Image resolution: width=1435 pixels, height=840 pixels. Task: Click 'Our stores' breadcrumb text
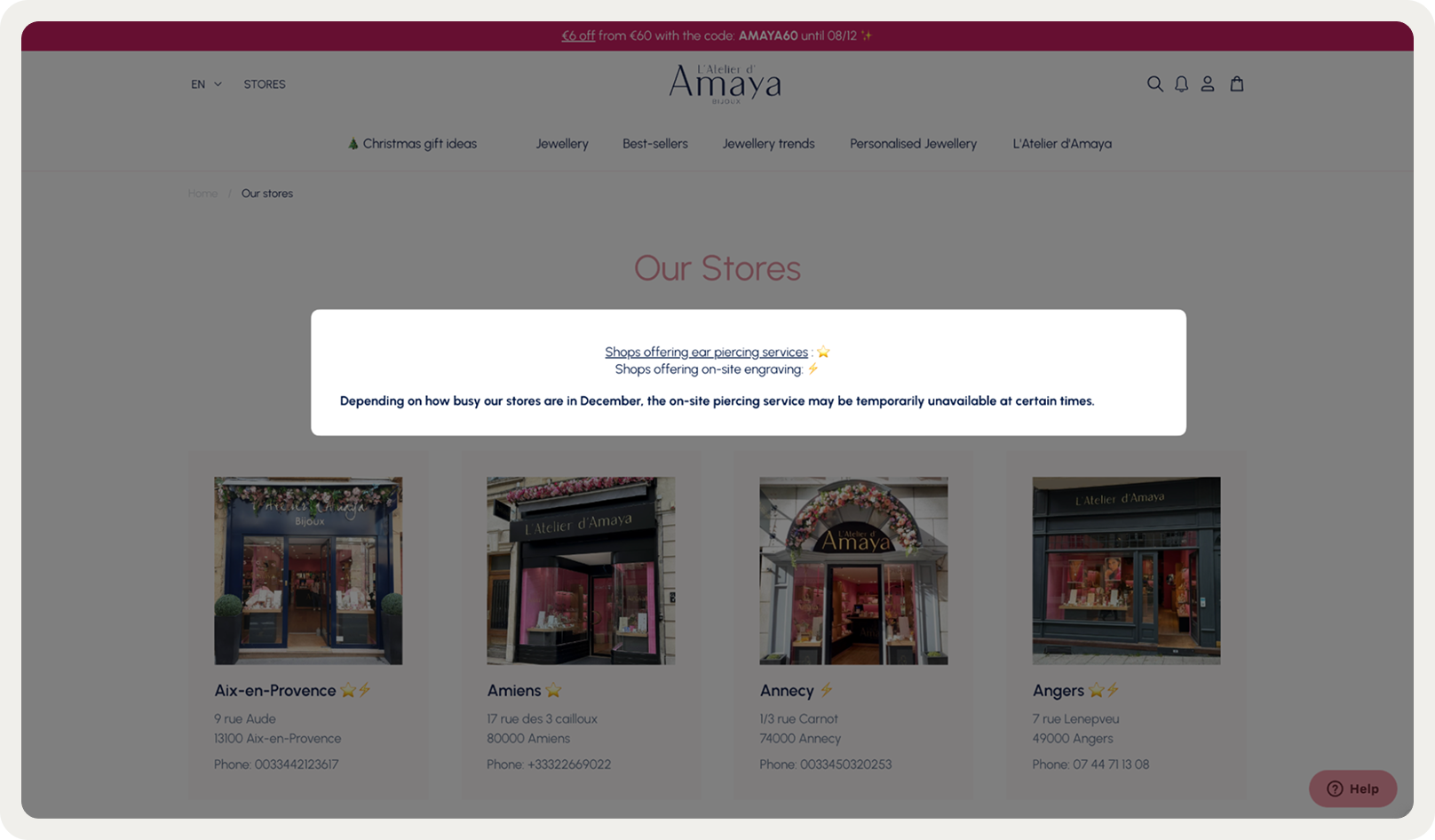267,194
